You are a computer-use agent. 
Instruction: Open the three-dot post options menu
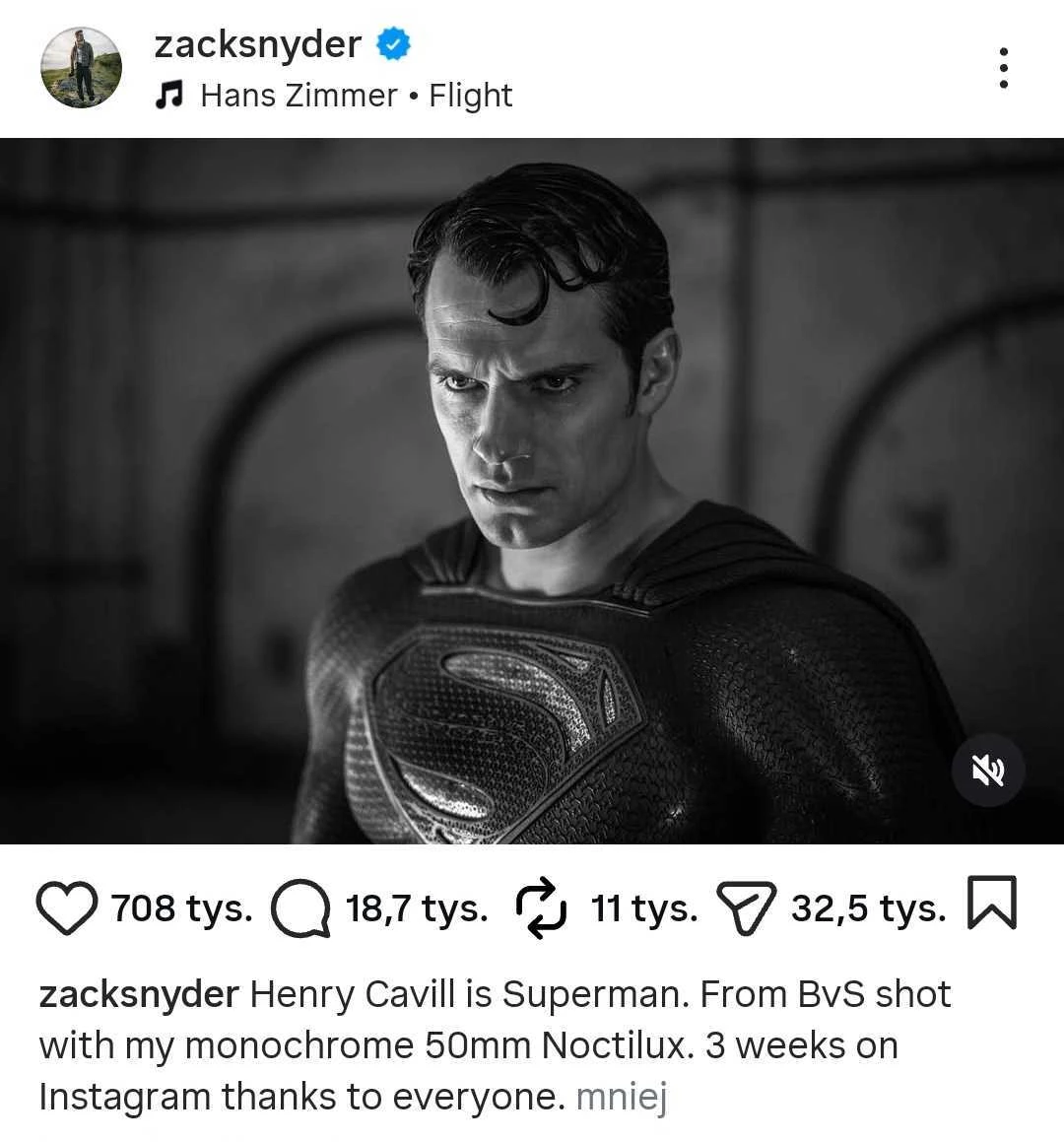(x=1005, y=67)
